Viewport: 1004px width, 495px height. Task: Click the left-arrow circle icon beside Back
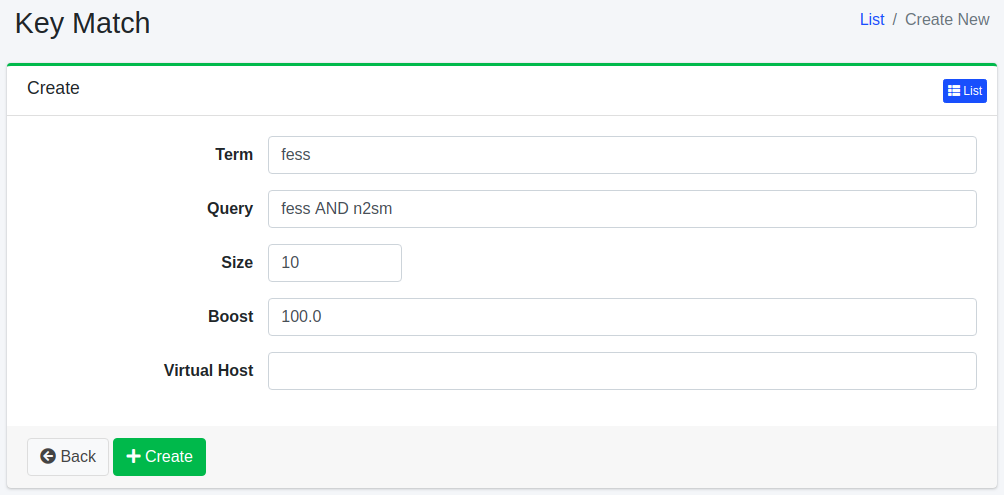[48, 457]
